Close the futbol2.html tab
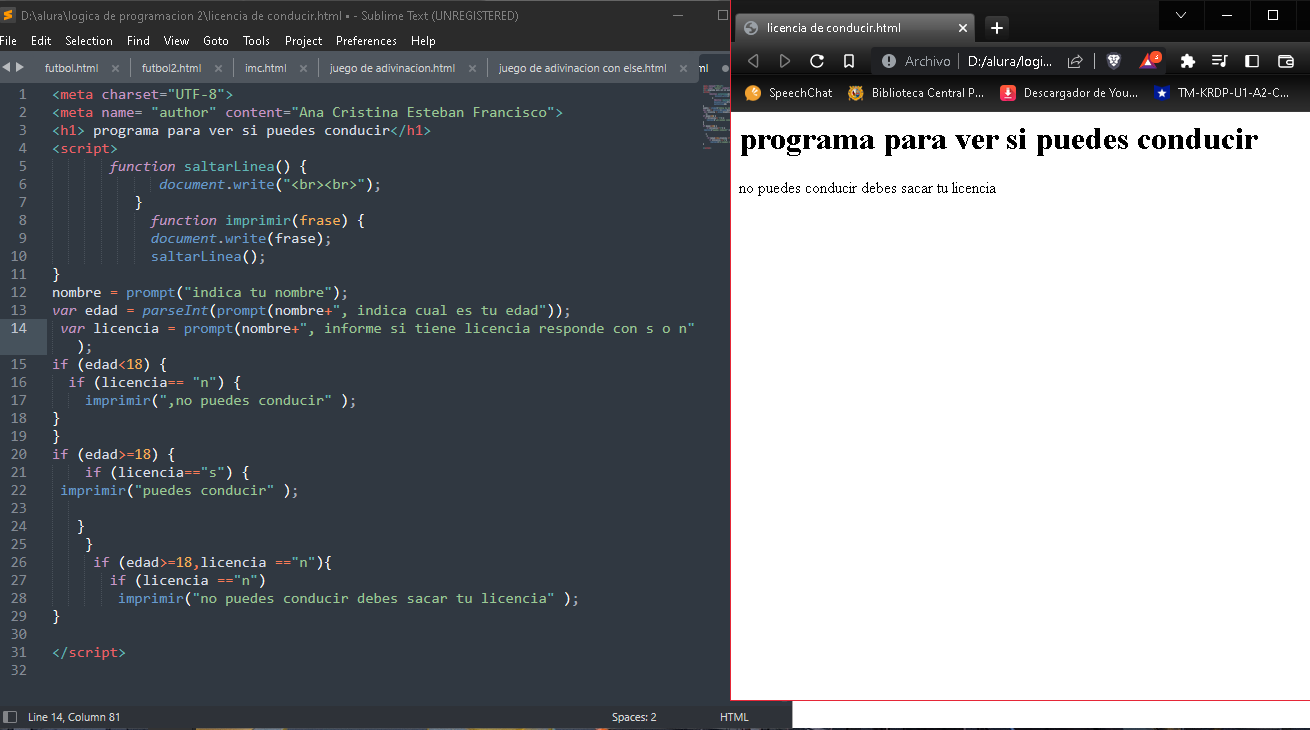This screenshot has height=730, width=1310. (218, 69)
